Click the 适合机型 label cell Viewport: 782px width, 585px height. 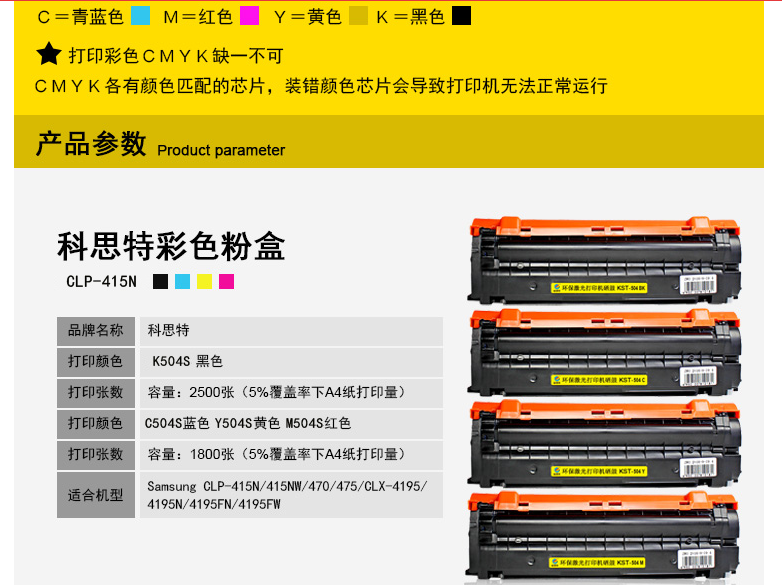[96, 495]
